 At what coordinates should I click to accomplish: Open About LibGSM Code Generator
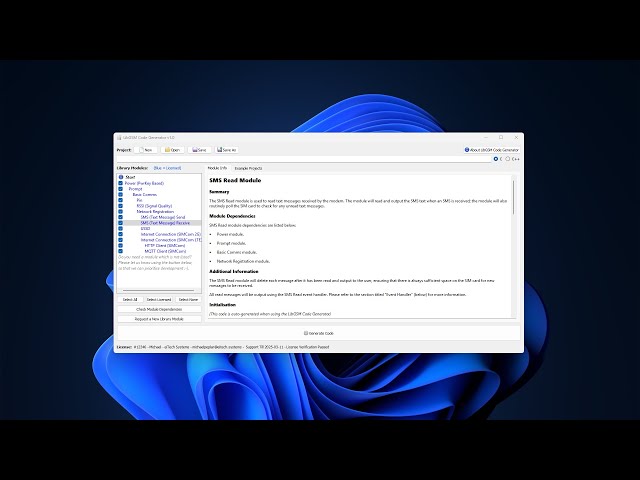[491, 150]
